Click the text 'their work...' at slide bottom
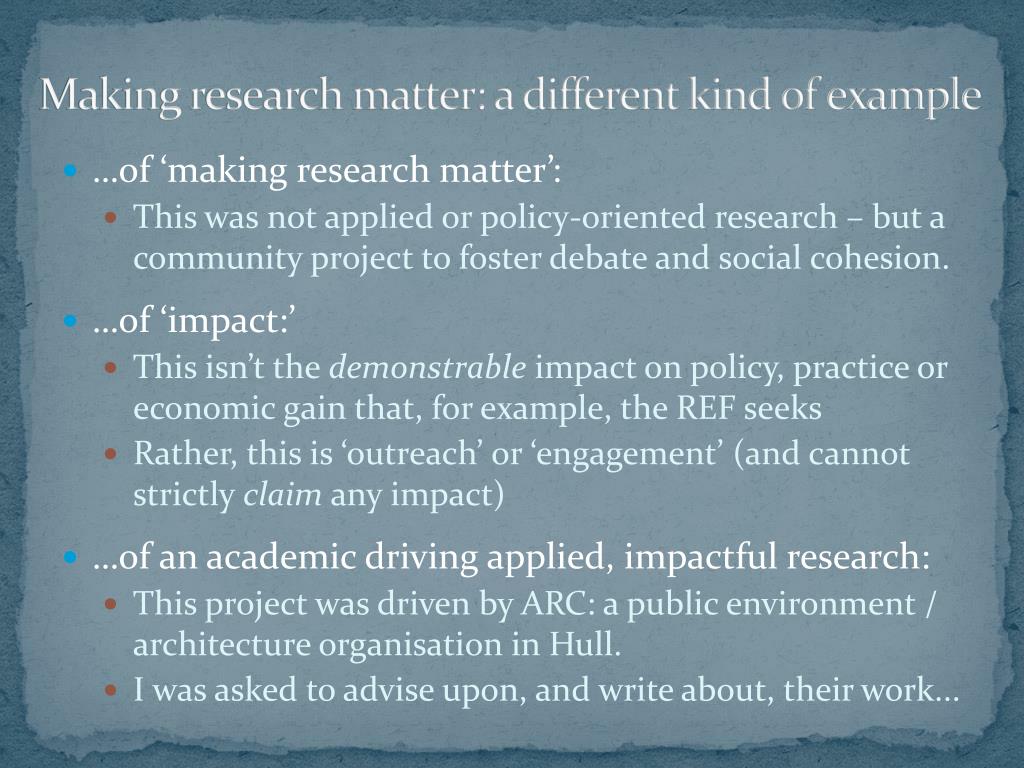This screenshot has width=1024, height=768. click(x=871, y=690)
